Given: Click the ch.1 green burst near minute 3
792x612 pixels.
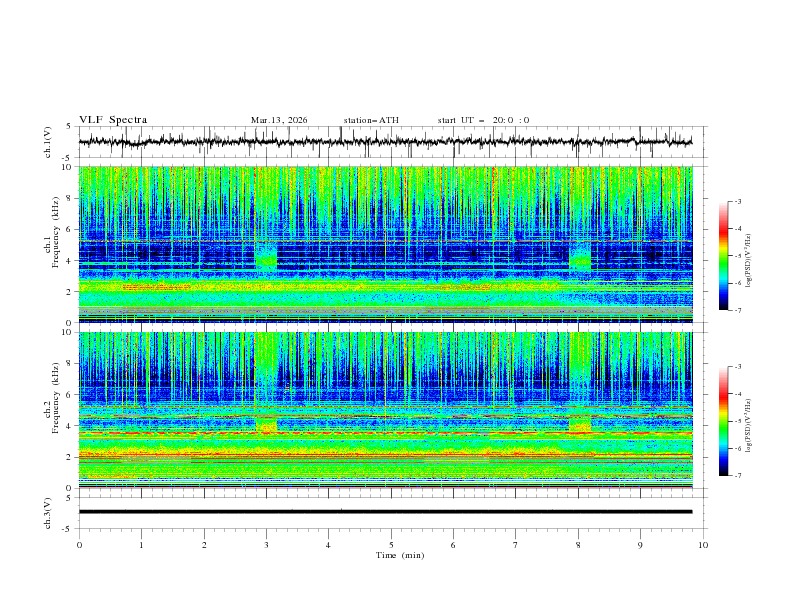Looking at the screenshot, I should pos(266,256).
